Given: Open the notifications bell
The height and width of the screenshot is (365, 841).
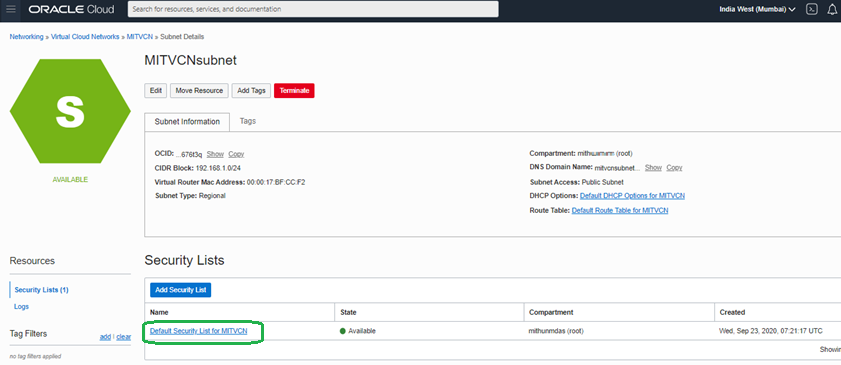Looking at the screenshot, I should point(832,9).
